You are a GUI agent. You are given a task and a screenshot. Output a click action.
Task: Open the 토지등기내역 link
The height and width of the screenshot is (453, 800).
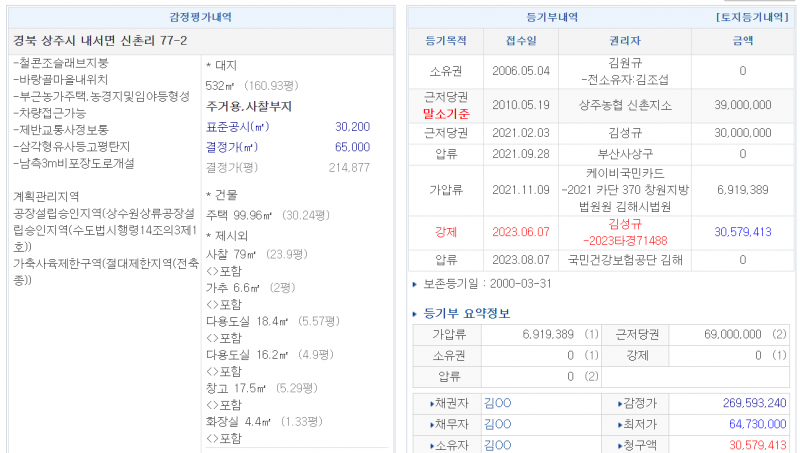point(754,18)
